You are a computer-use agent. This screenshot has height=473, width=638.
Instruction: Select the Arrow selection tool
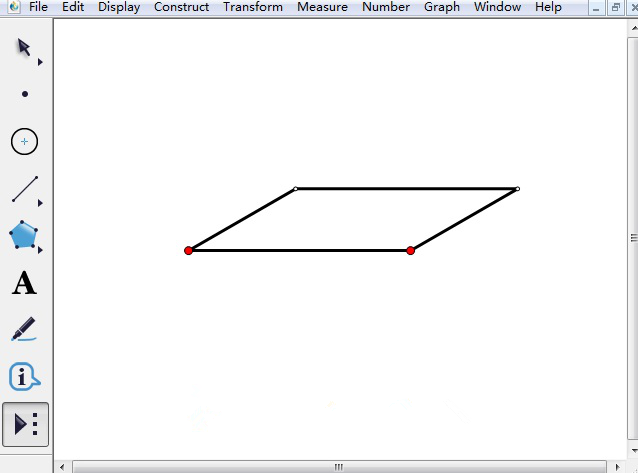[x=24, y=48]
